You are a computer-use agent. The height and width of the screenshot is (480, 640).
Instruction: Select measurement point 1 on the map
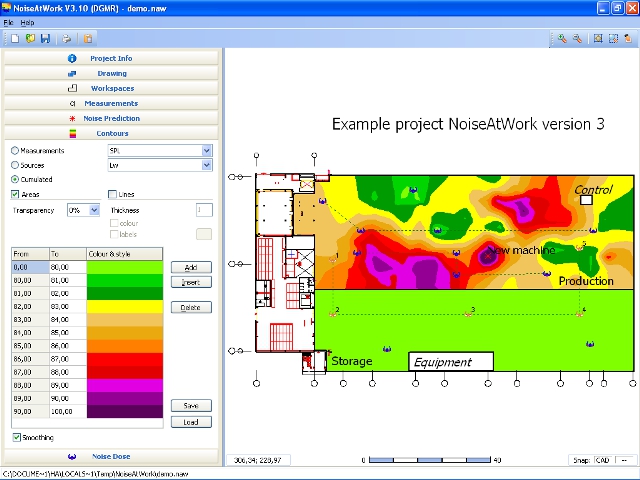point(333,259)
